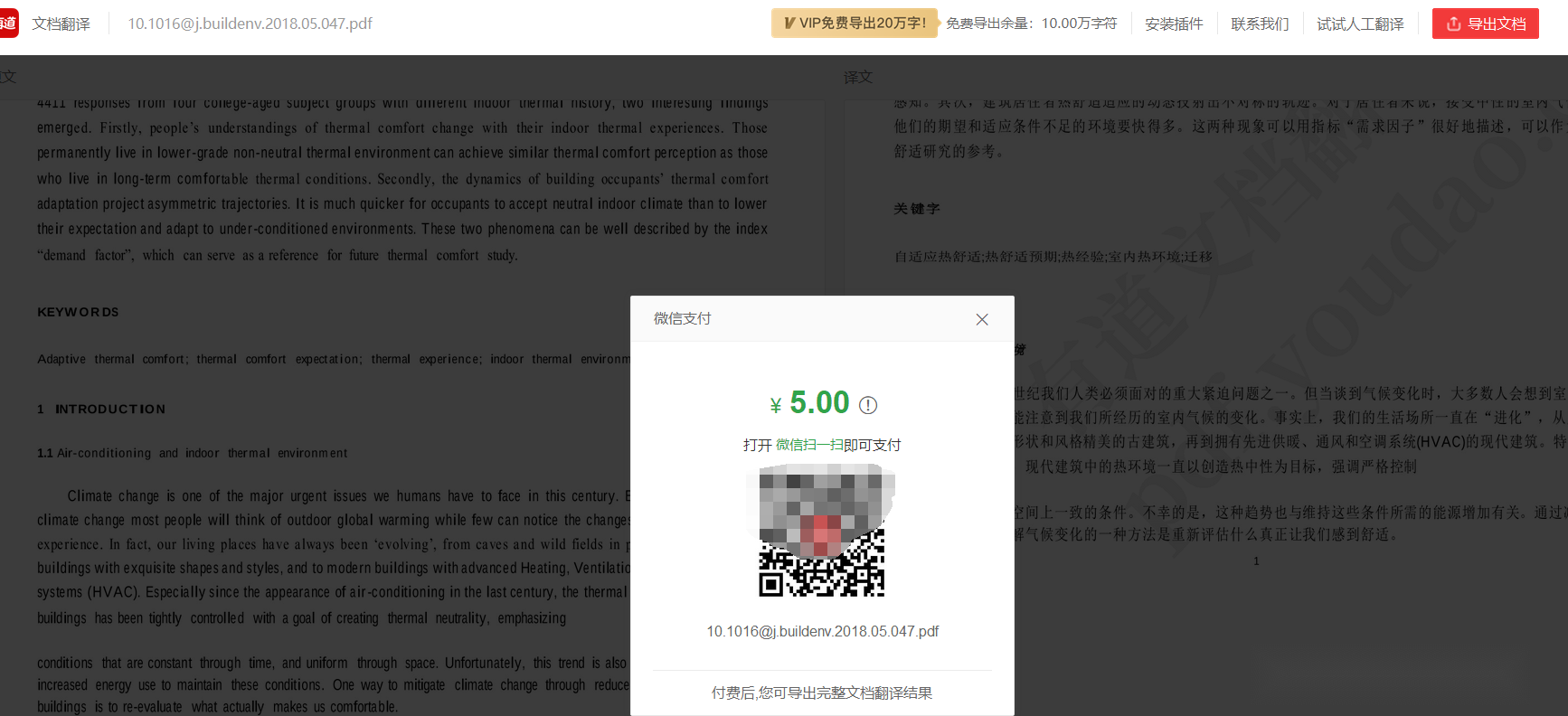Viewport: 1568px width, 716px height.
Task: Click the ¥ 5.00 price amount
Action: pyautogui.click(x=809, y=402)
